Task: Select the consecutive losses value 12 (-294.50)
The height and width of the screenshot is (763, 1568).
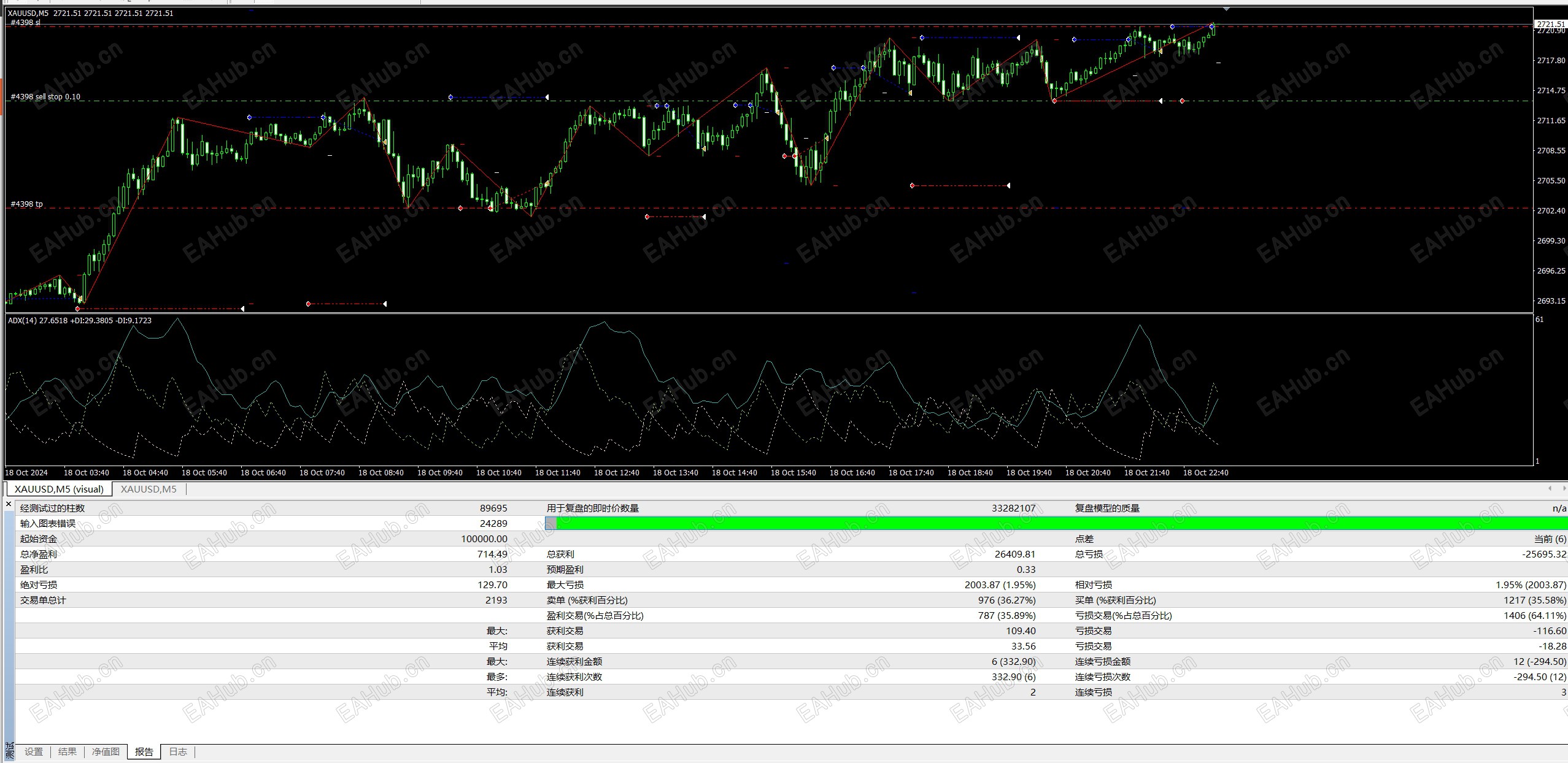Action: [x=1540, y=661]
